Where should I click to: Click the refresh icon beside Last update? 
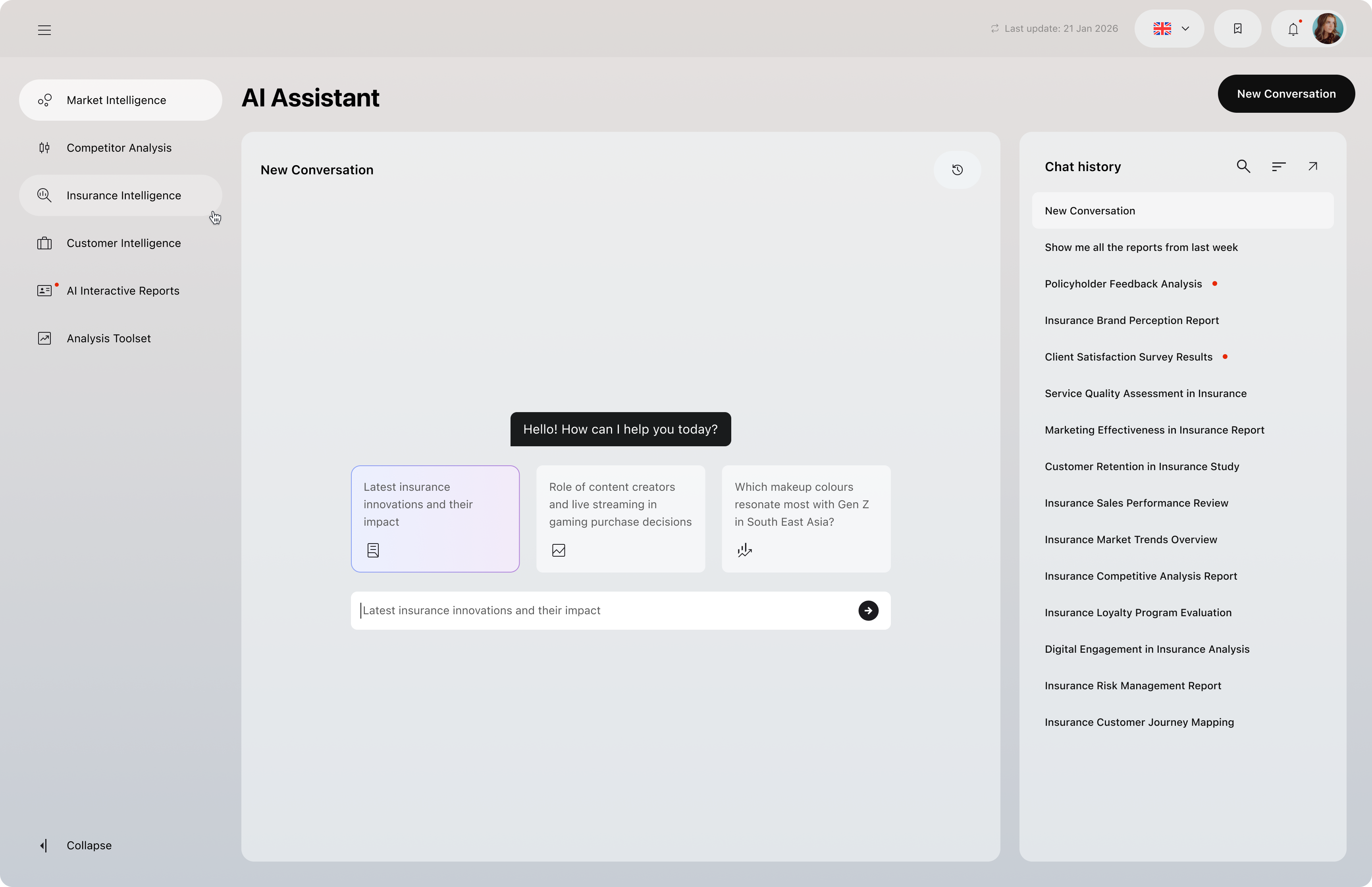pos(994,29)
